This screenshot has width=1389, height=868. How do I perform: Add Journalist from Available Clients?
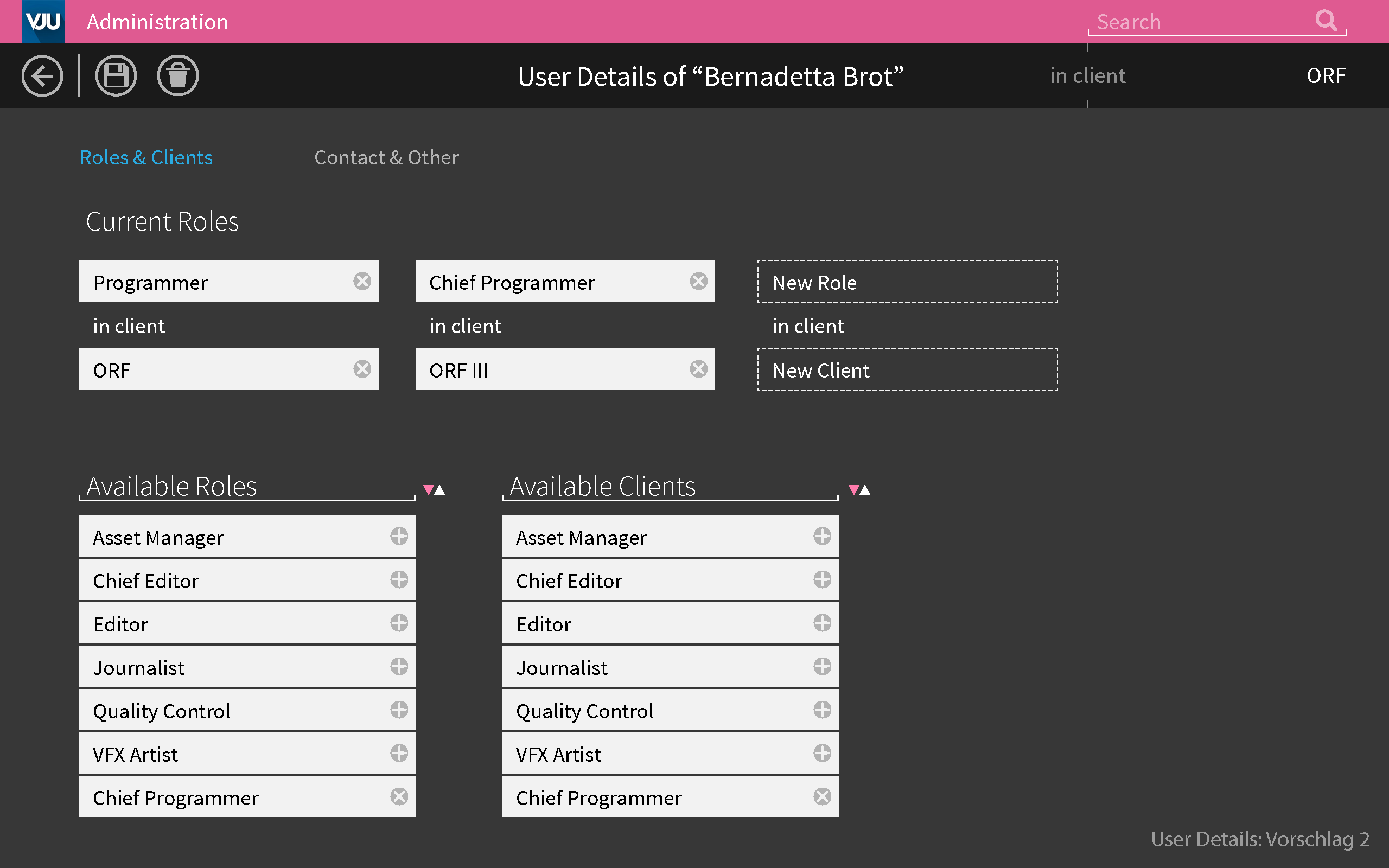click(822, 667)
